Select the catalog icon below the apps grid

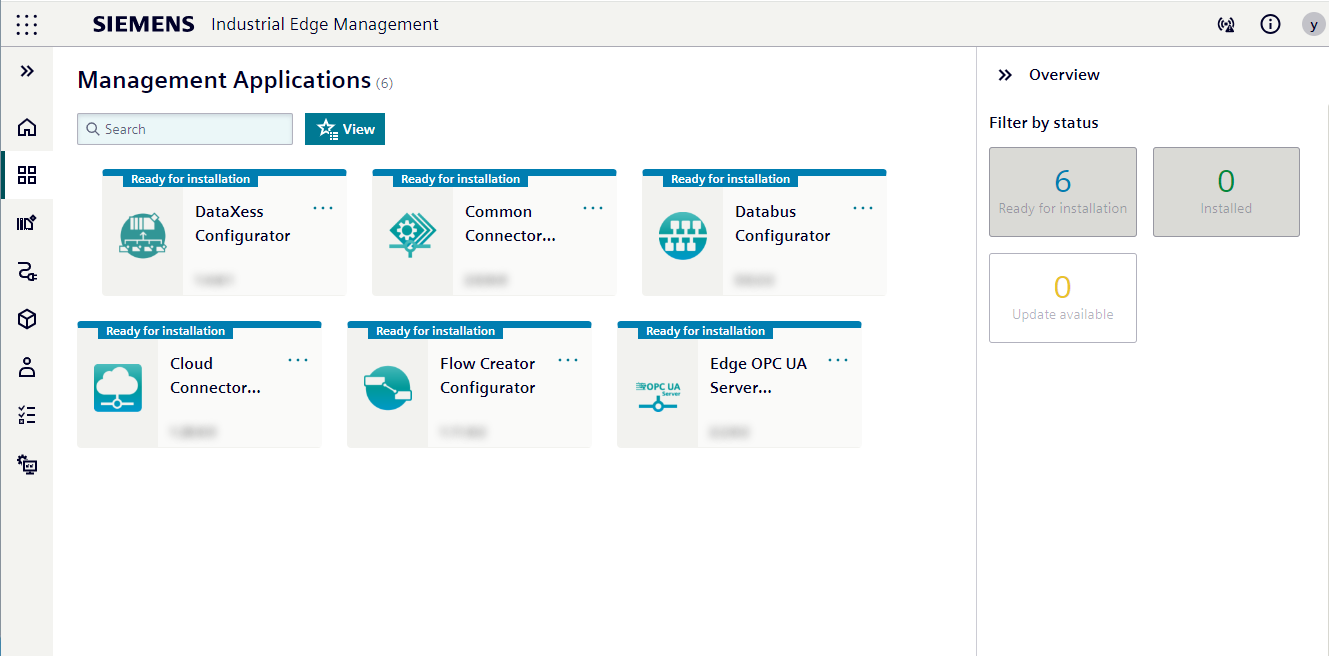[26, 223]
